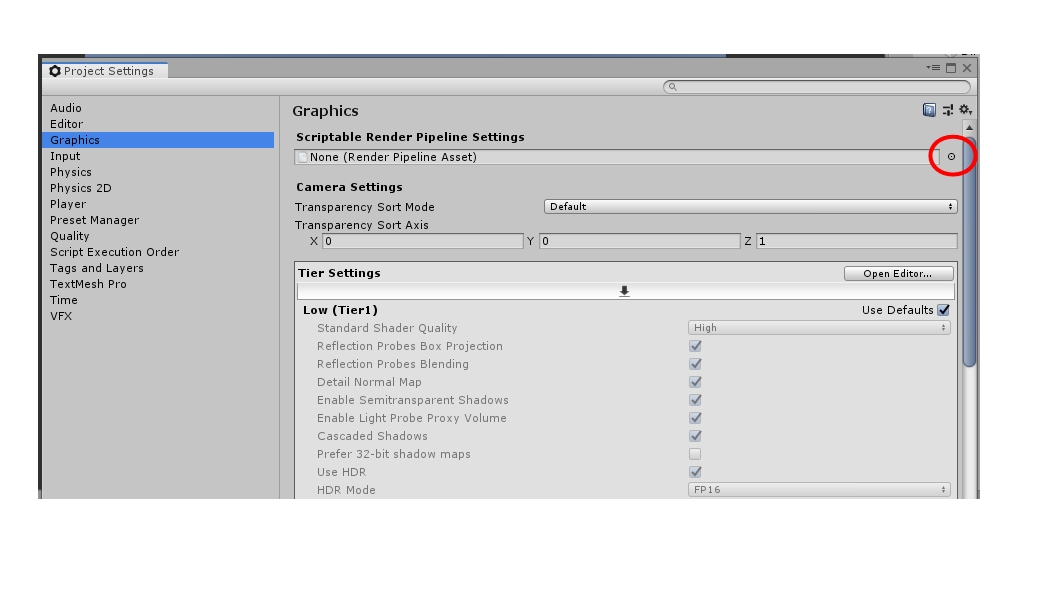The width and height of the screenshot is (1058, 595).
Task: Toggle Use Defaults for Low (Tier1)
Action: (943, 310)
